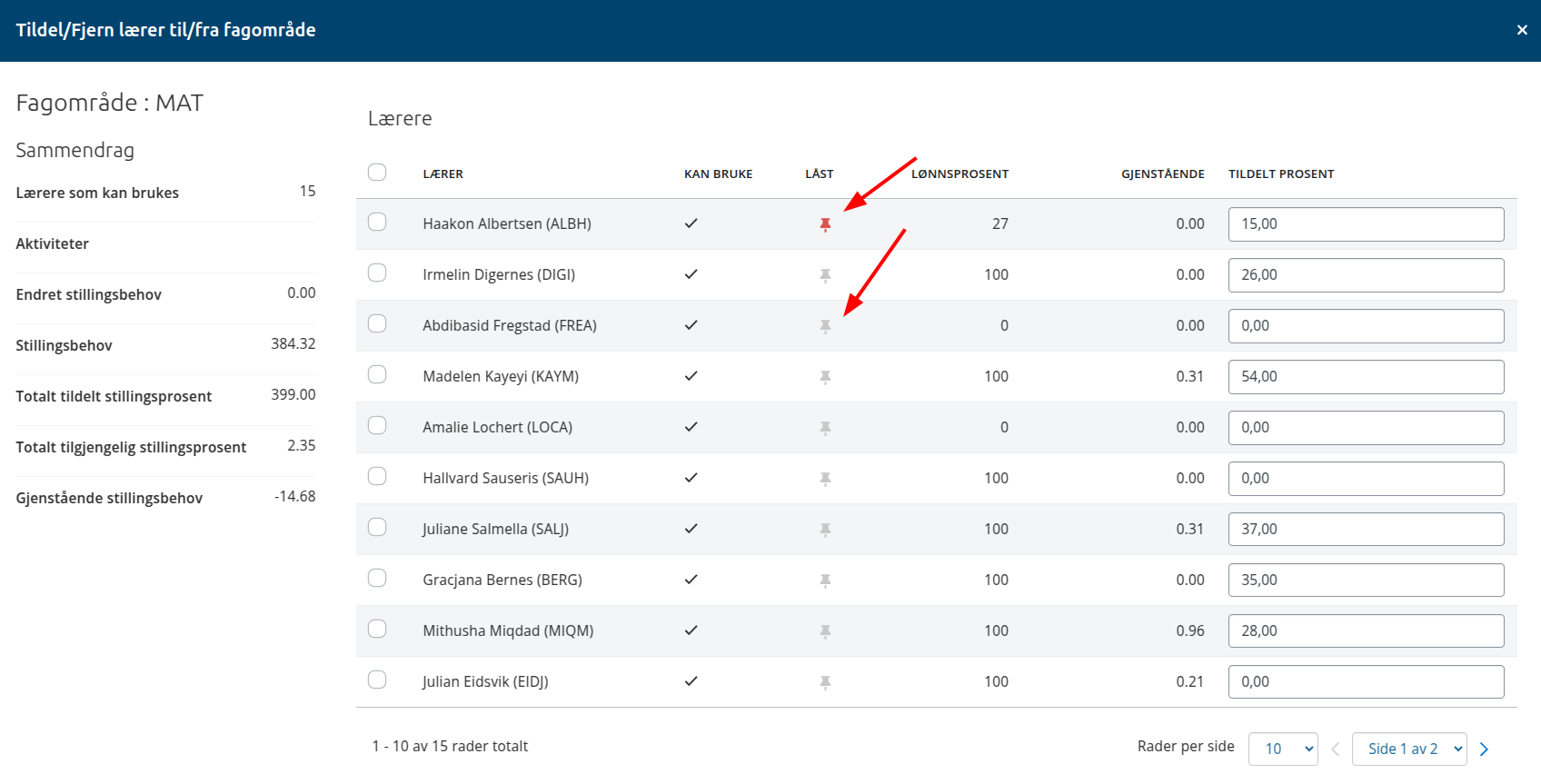
Task: Sort by TILDELT PROSENT column header
Action: (x=1281, y=174)
